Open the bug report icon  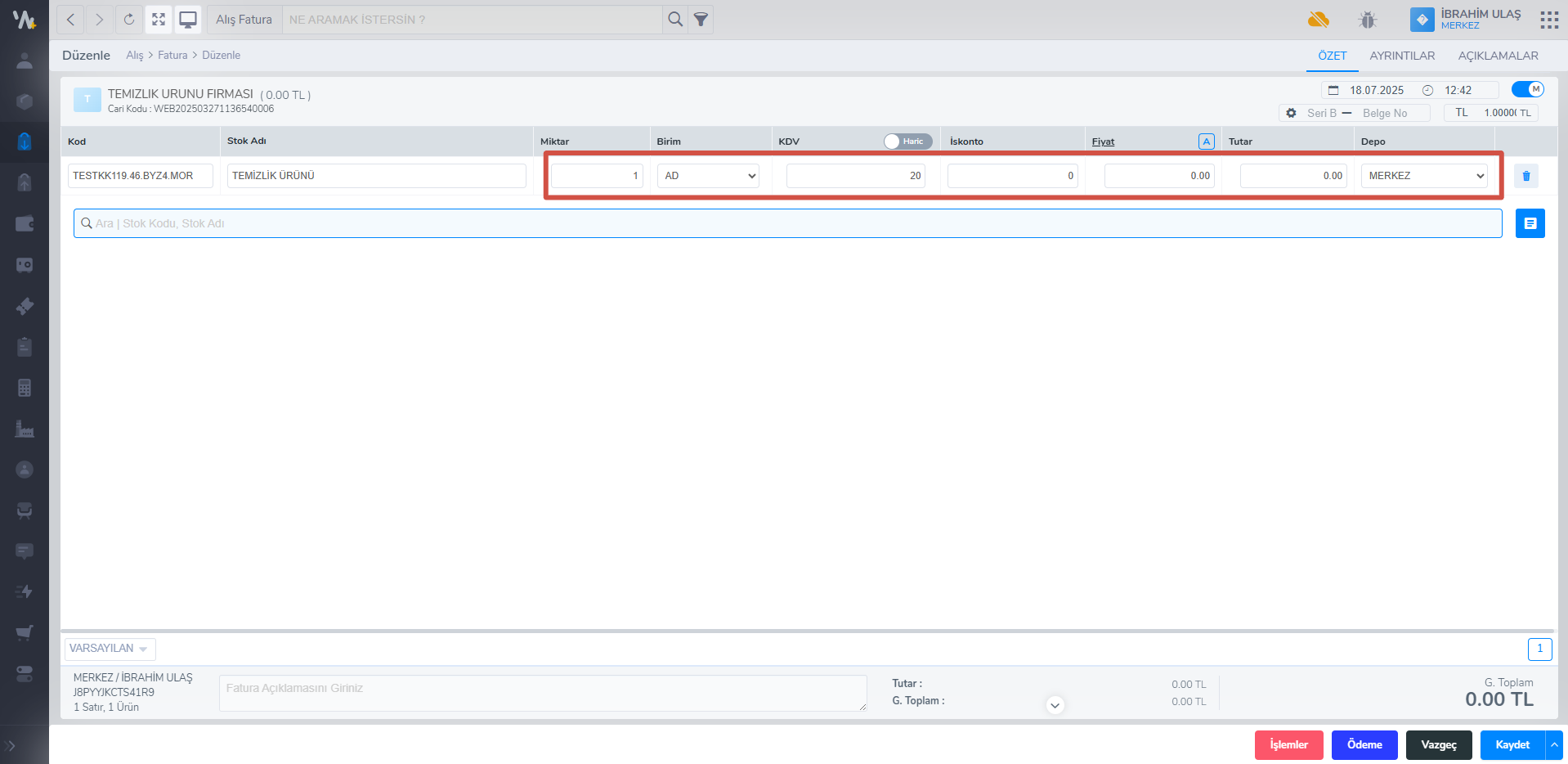(1368, 20)
